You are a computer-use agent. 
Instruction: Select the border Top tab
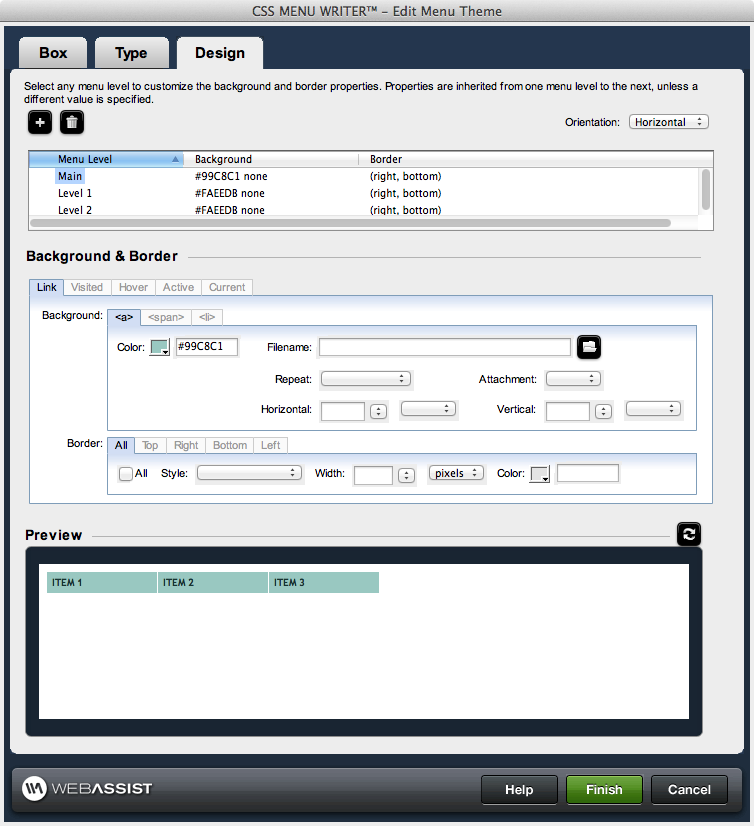click(150, 445)
